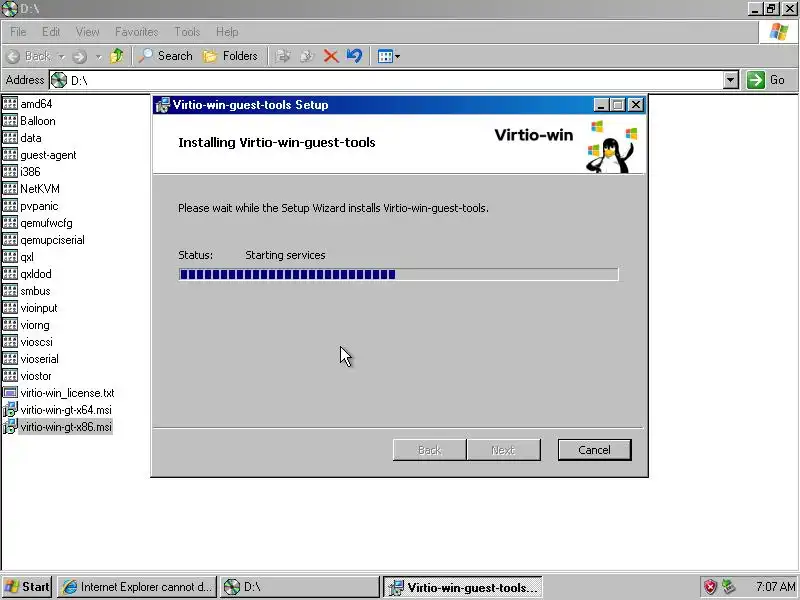Image resolution: width=800 pixels, height=600 pixels.
Task: Expand the Address bar dropdown
Action: [x=731, y=80]
